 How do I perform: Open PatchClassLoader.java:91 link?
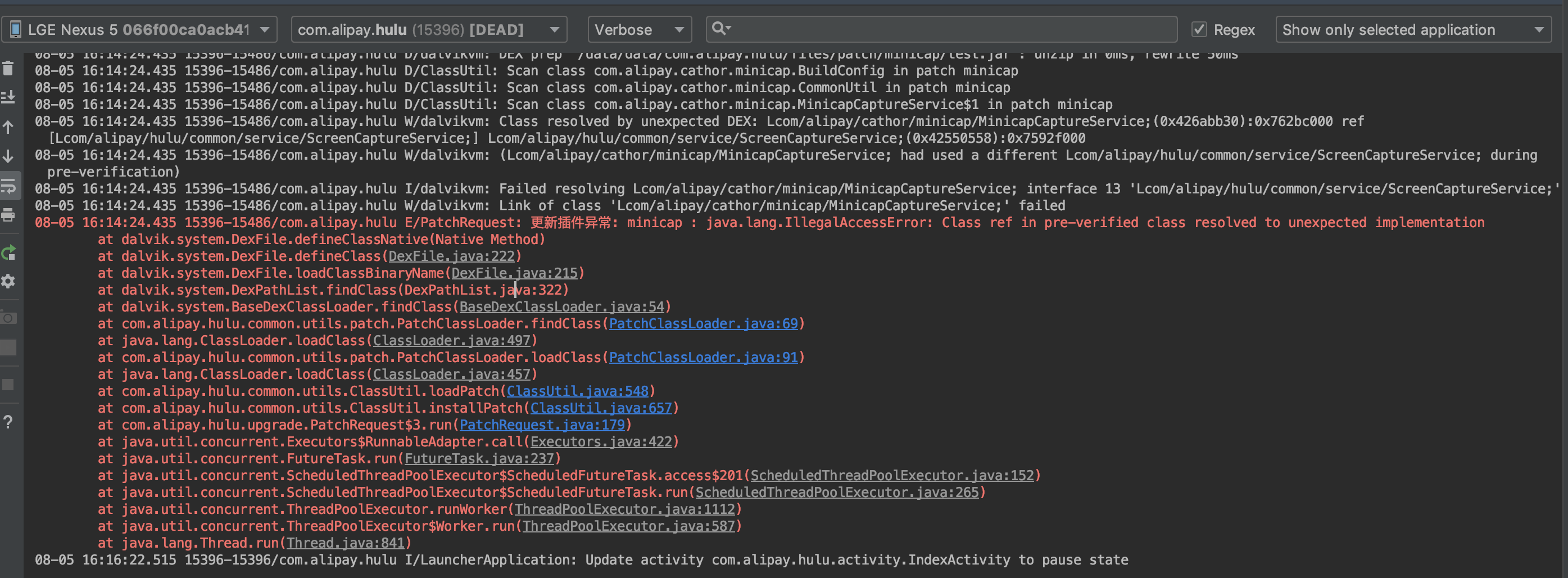pos(704,358)
